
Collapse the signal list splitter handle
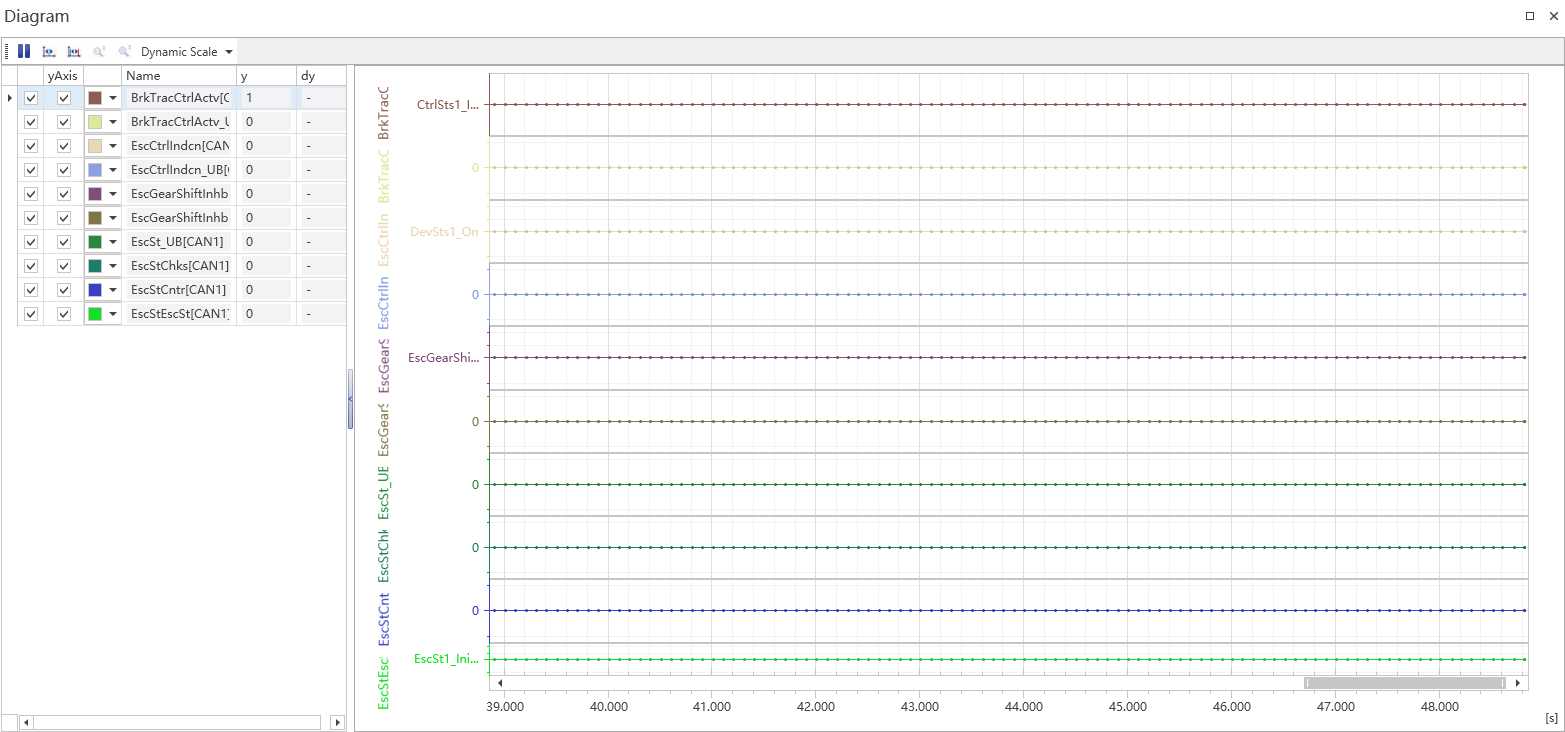350,399
